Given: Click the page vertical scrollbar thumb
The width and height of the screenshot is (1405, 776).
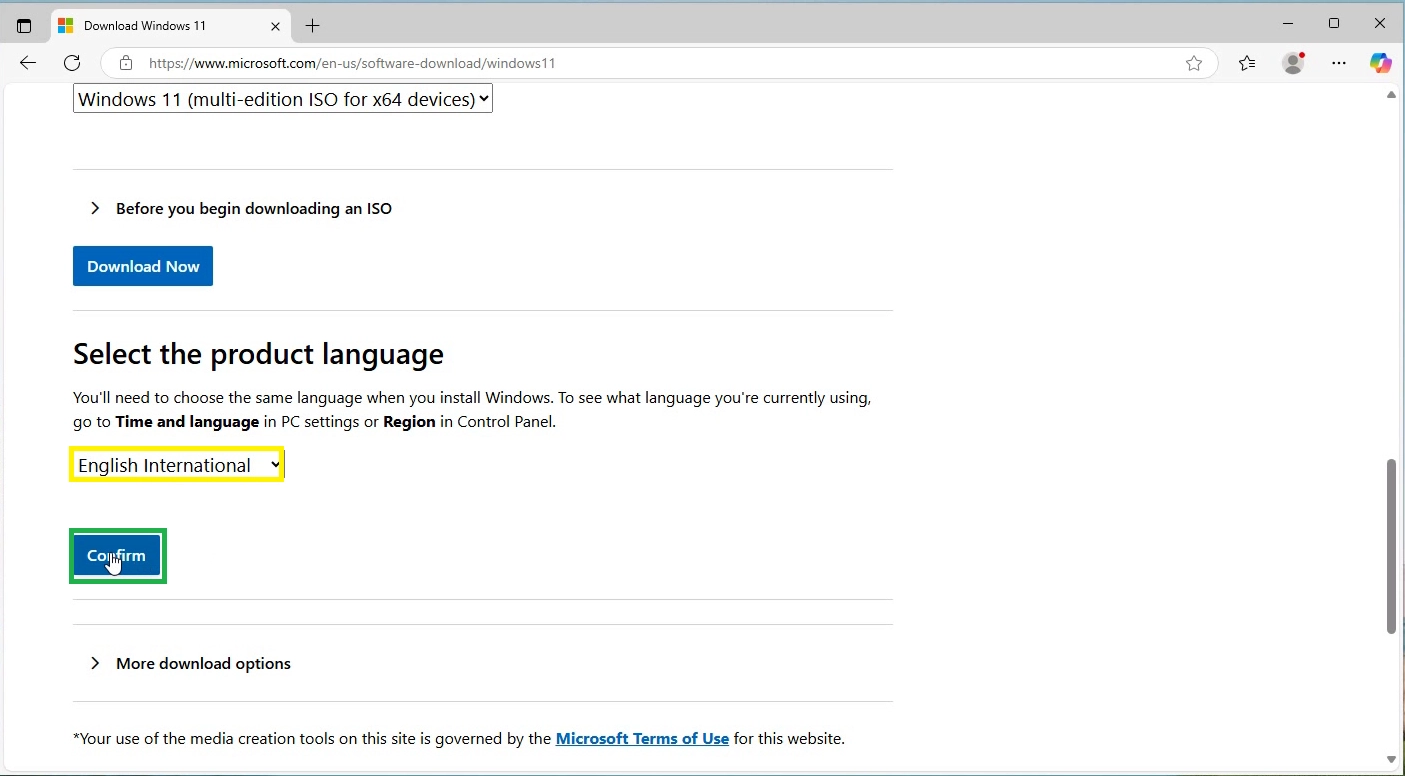Looking at the screenshot, I should tap(1391, 546).
